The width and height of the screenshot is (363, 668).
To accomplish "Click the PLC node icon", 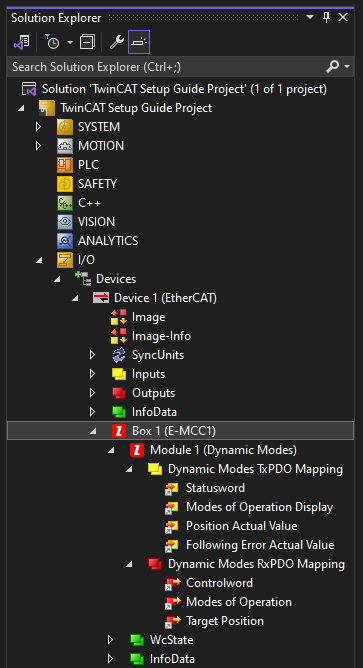I will pos(65,165).
